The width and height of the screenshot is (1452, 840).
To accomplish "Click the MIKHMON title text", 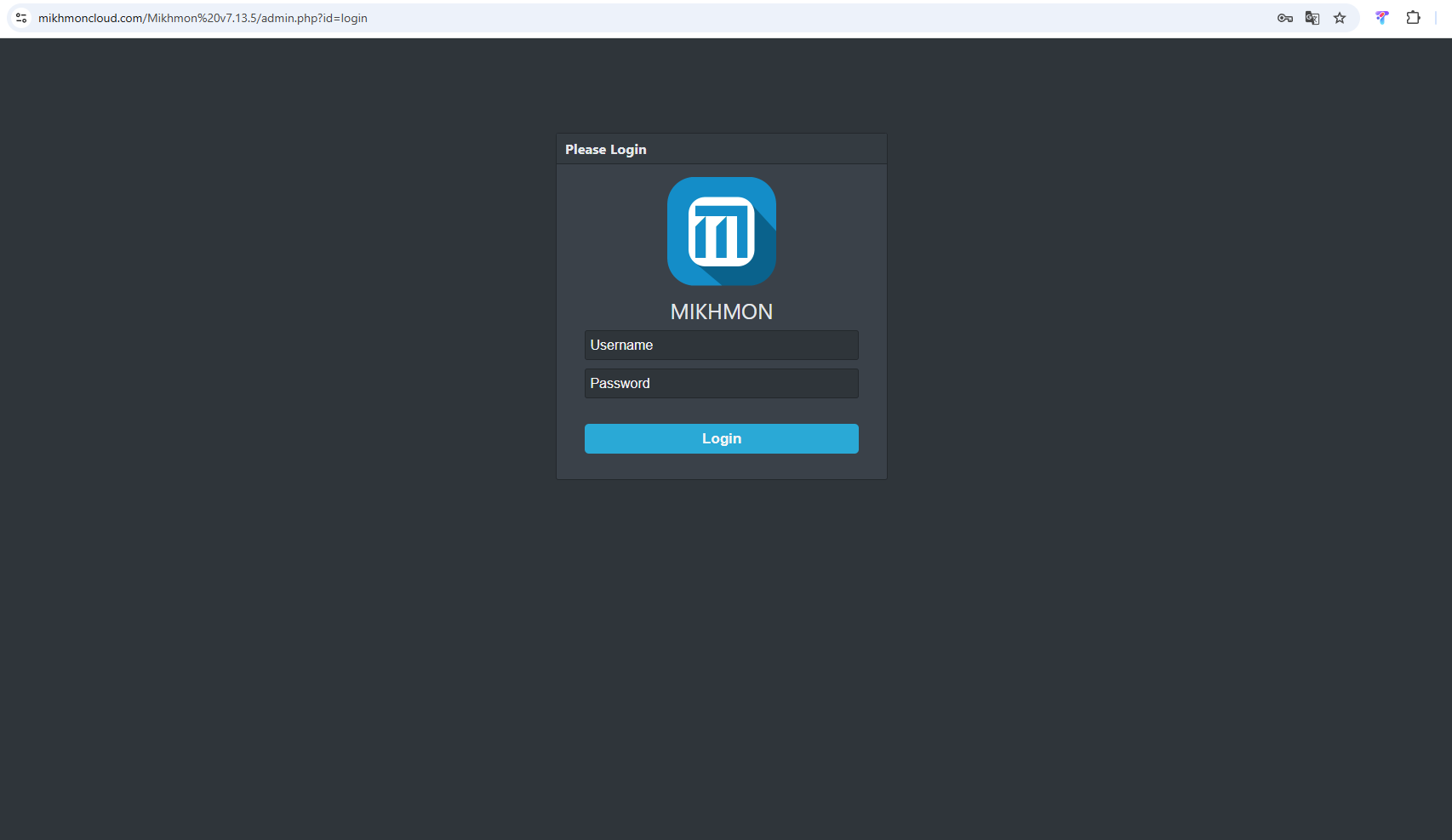I will pos(721,312).
